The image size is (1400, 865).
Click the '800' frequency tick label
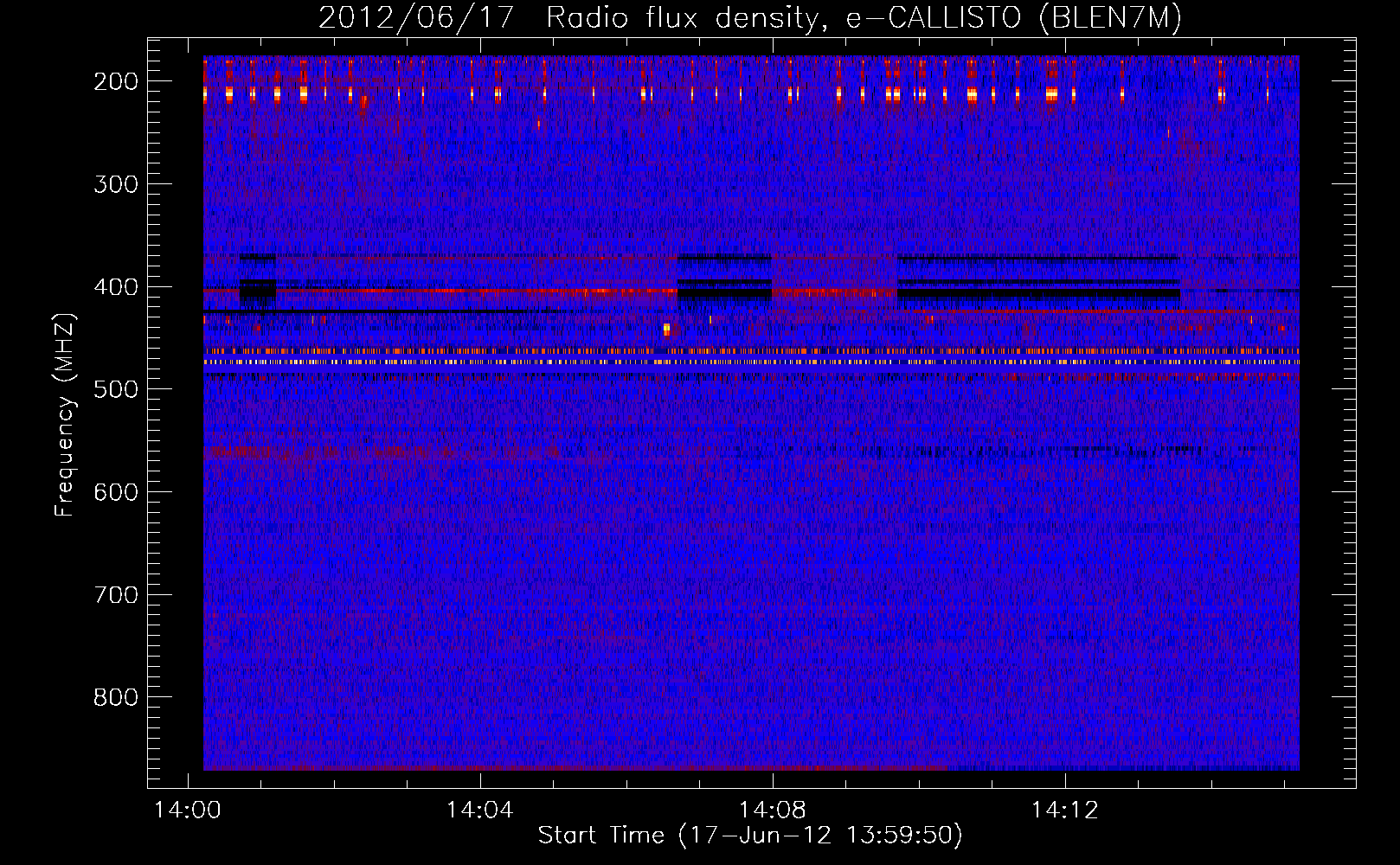[x=116, y=697]
